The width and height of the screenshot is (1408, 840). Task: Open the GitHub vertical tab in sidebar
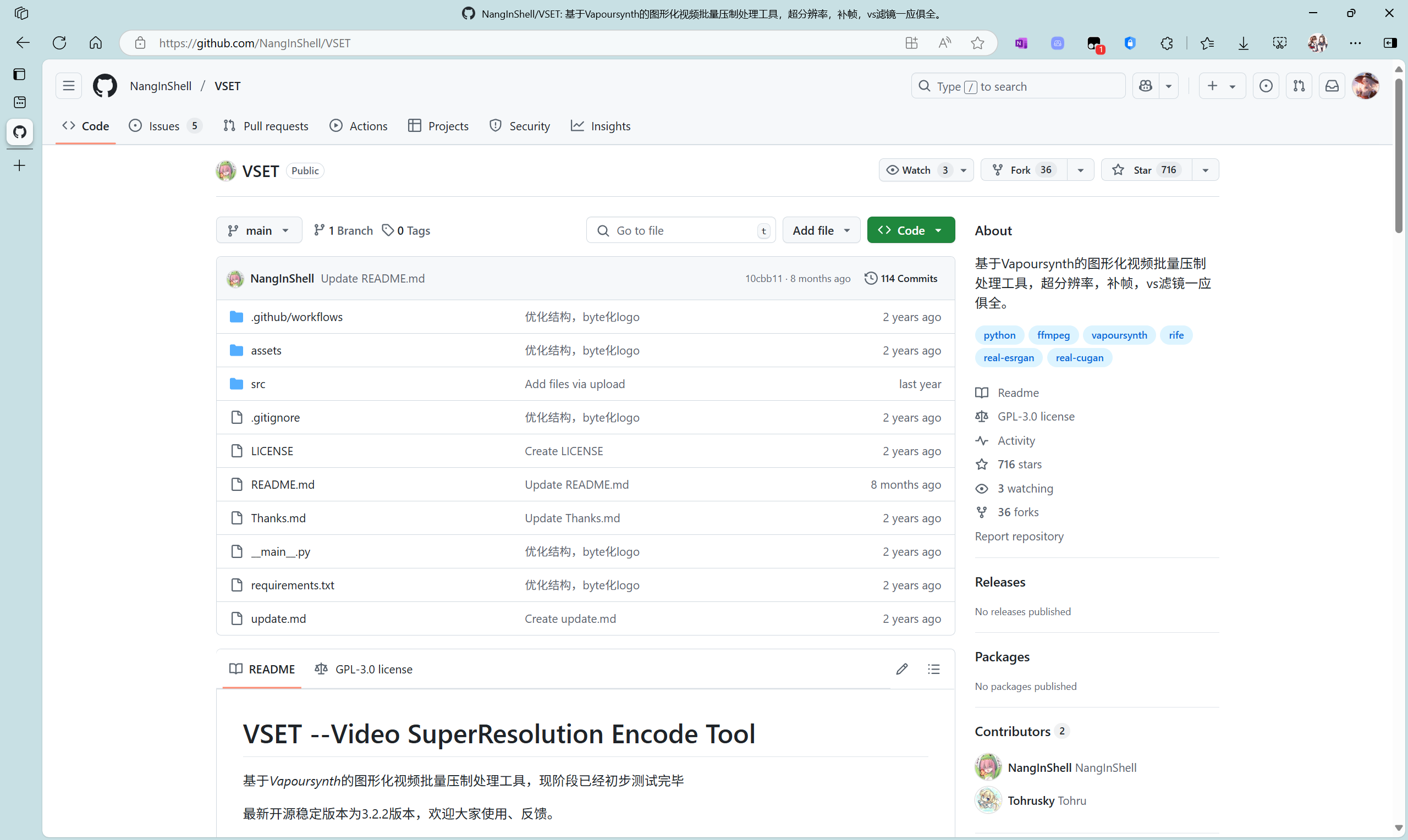(20, 132)
